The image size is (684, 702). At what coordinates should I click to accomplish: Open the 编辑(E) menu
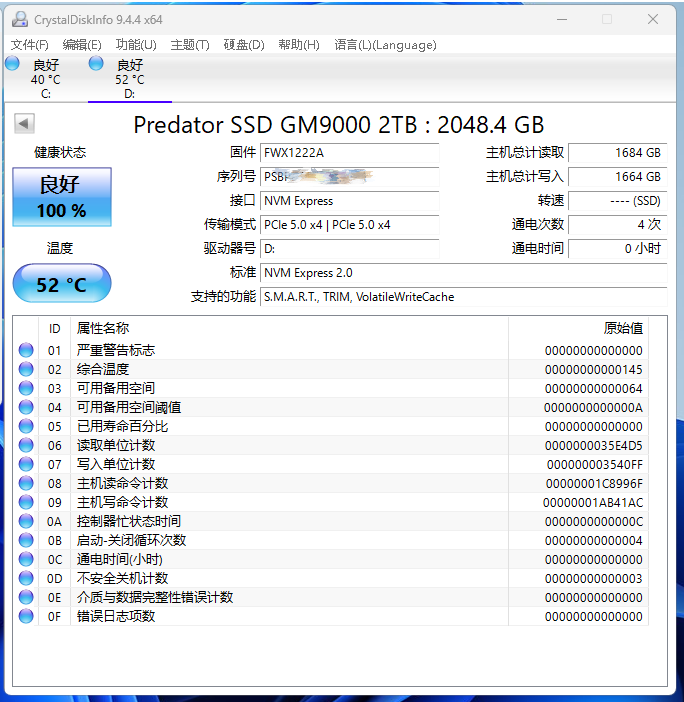(x=82, y=45)
